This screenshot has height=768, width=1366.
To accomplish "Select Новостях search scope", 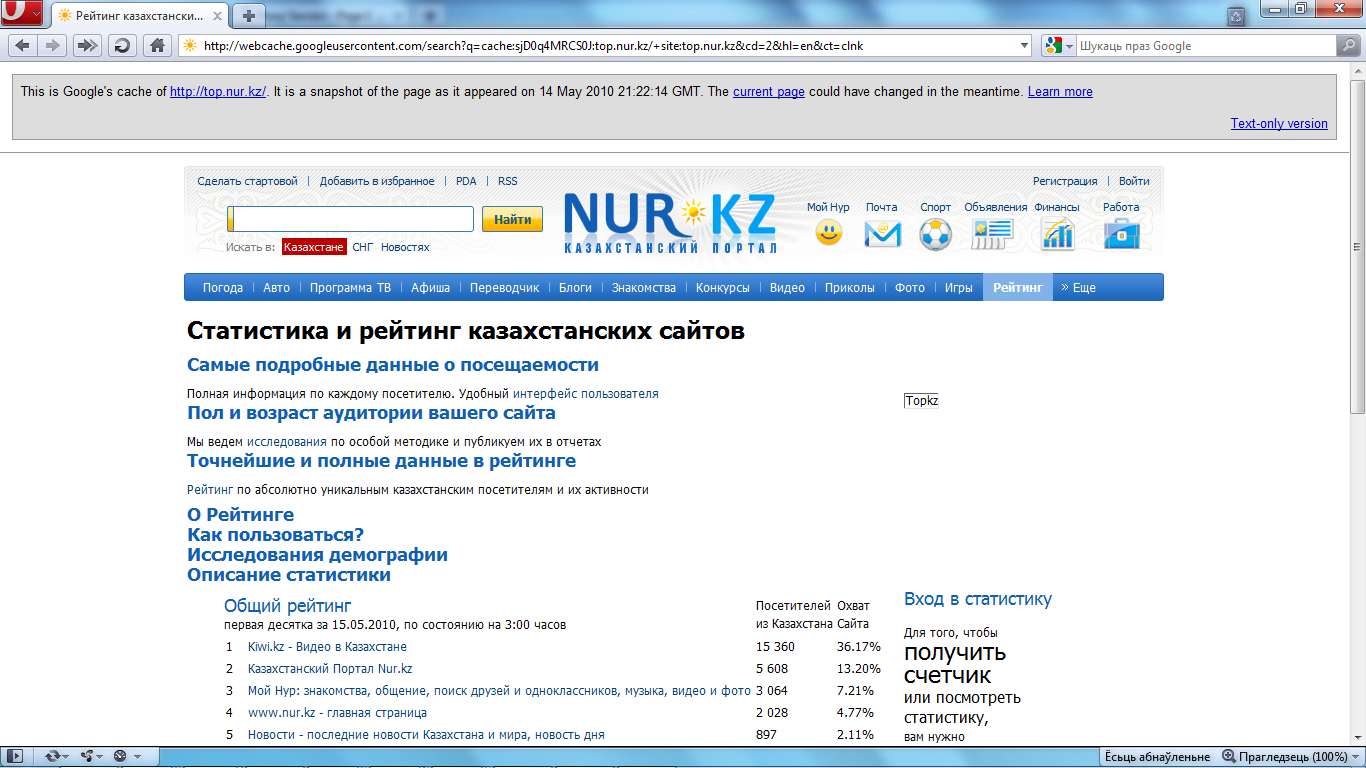I will (405, 247).
